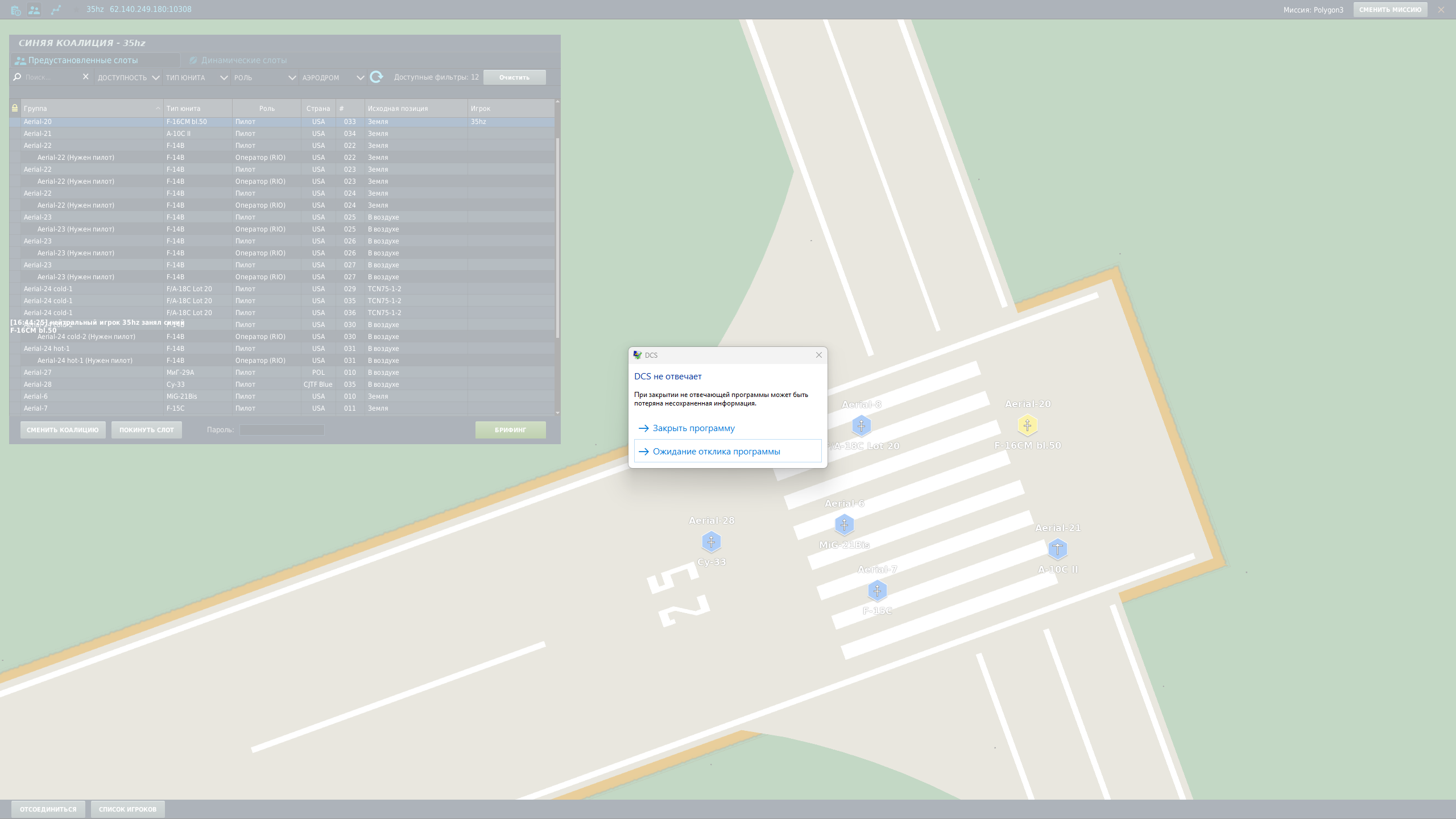Select Aerial-23 RIO slot number 027
The image size is (1456, 819).
click(282, 277)
